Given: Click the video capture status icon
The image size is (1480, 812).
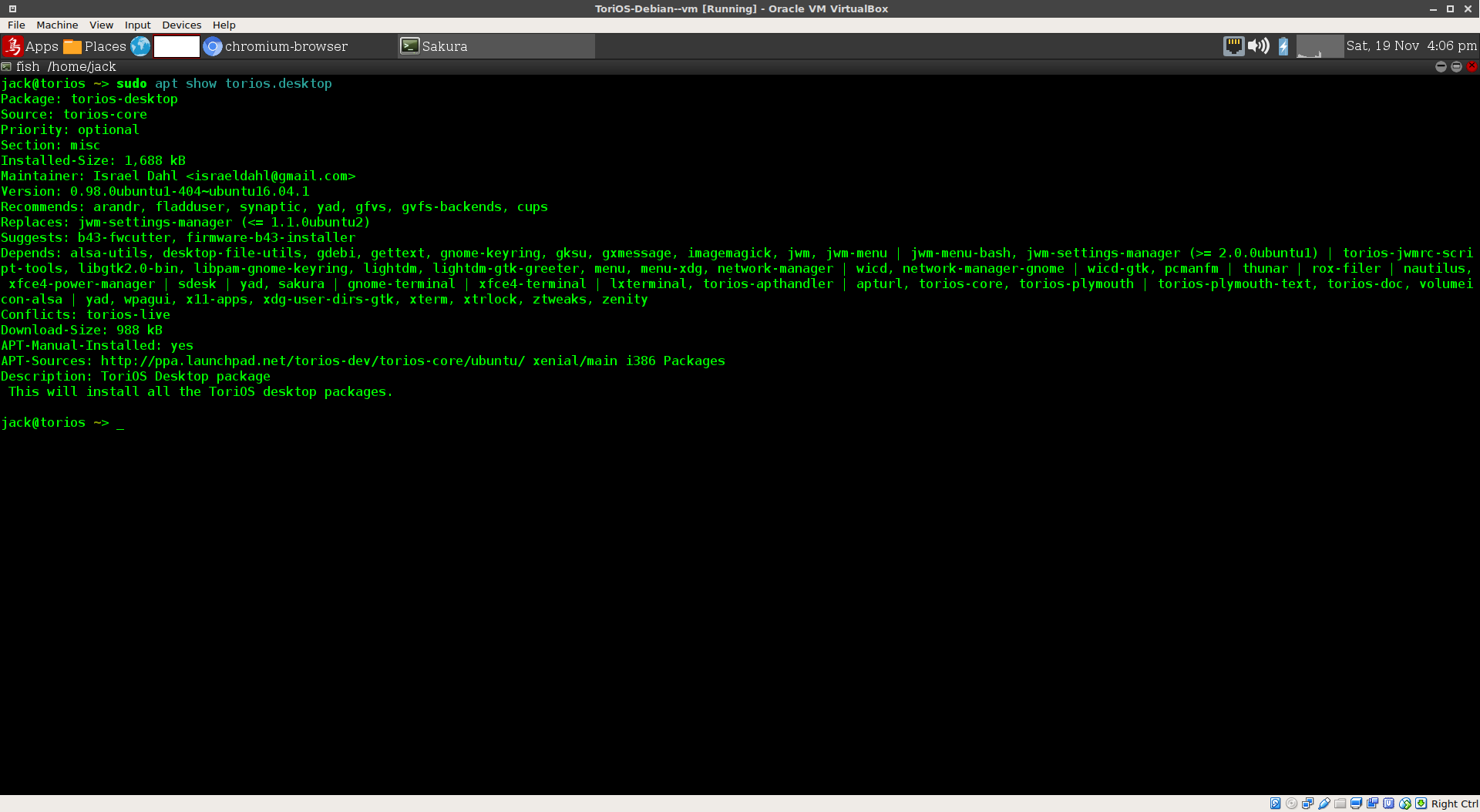Looking at the screenshot, I should (1372, 804).
